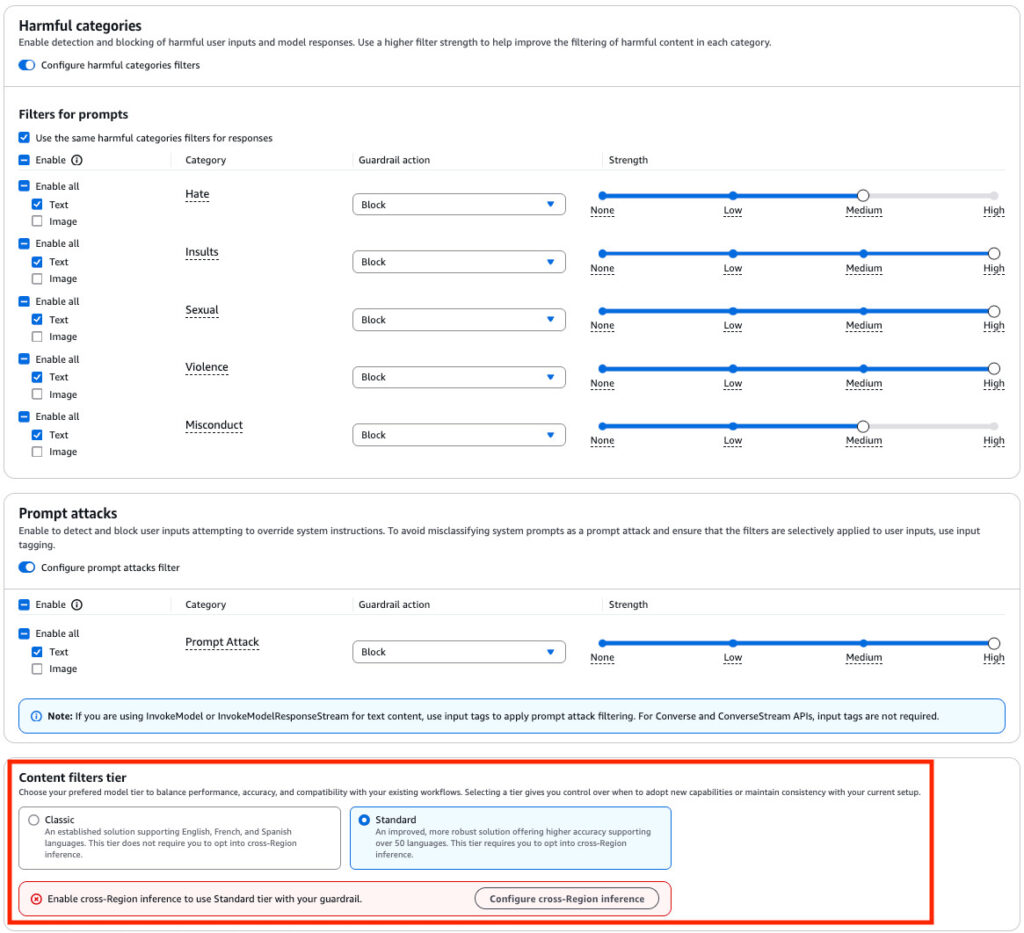Click the error icon in cross-Region inference alert
The height and width of the screenshot is (933, 1024).
[x=36, y=899]
